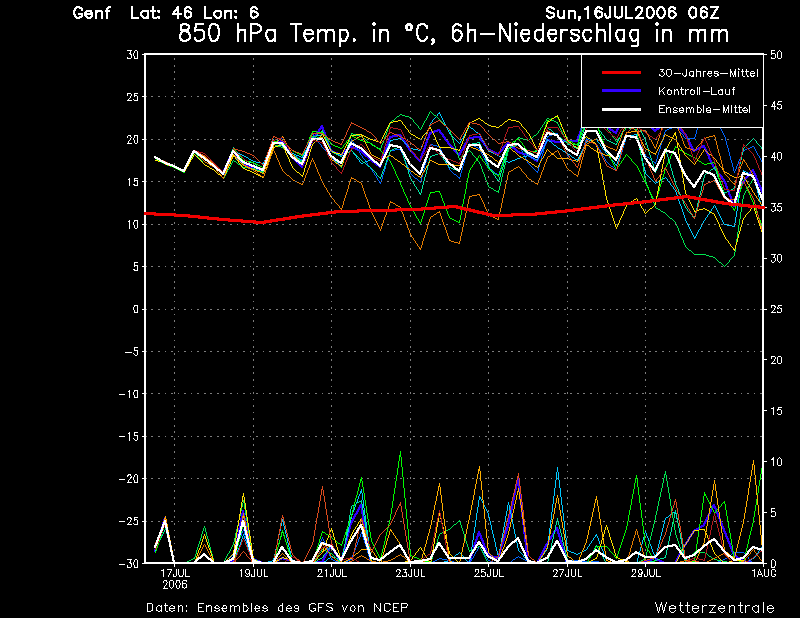Click the blue Kontroll-Lauf legend line
Screen dimensions: 800x618
620,91
